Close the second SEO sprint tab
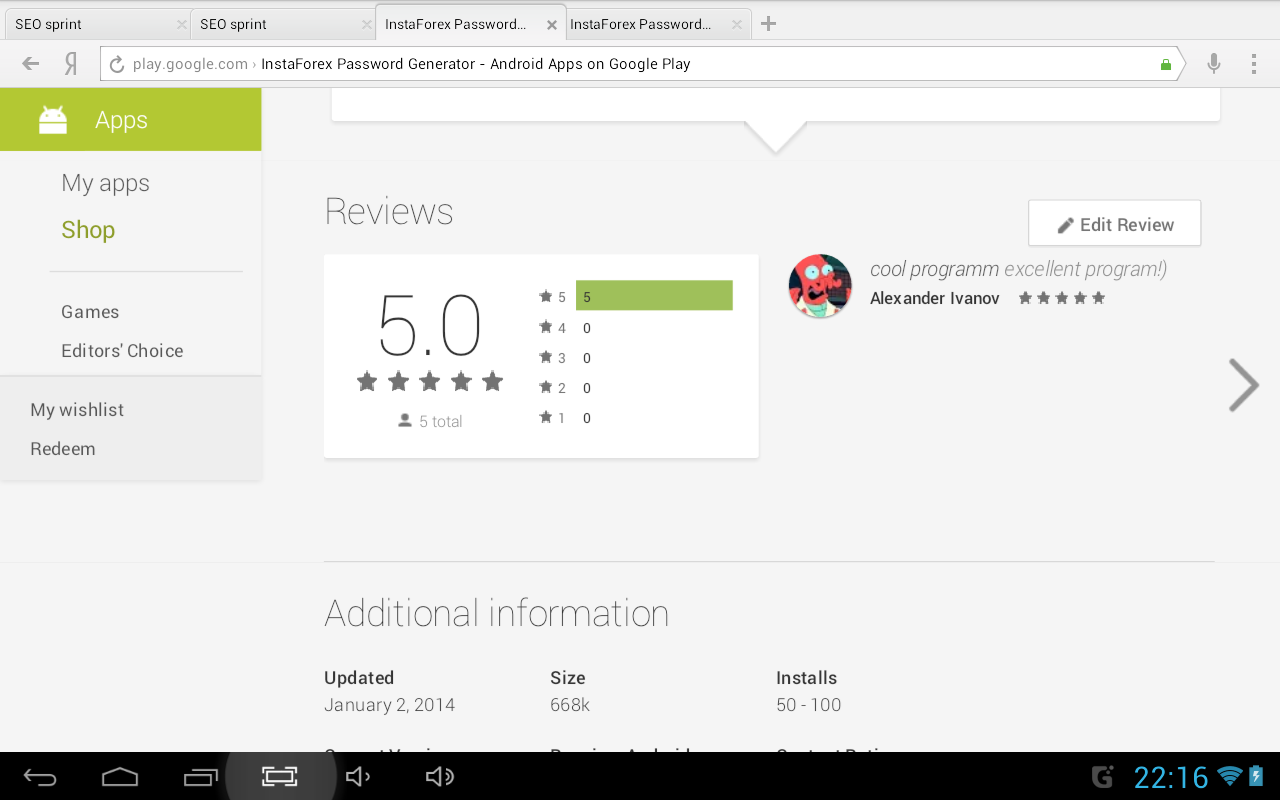 (366, 25)
